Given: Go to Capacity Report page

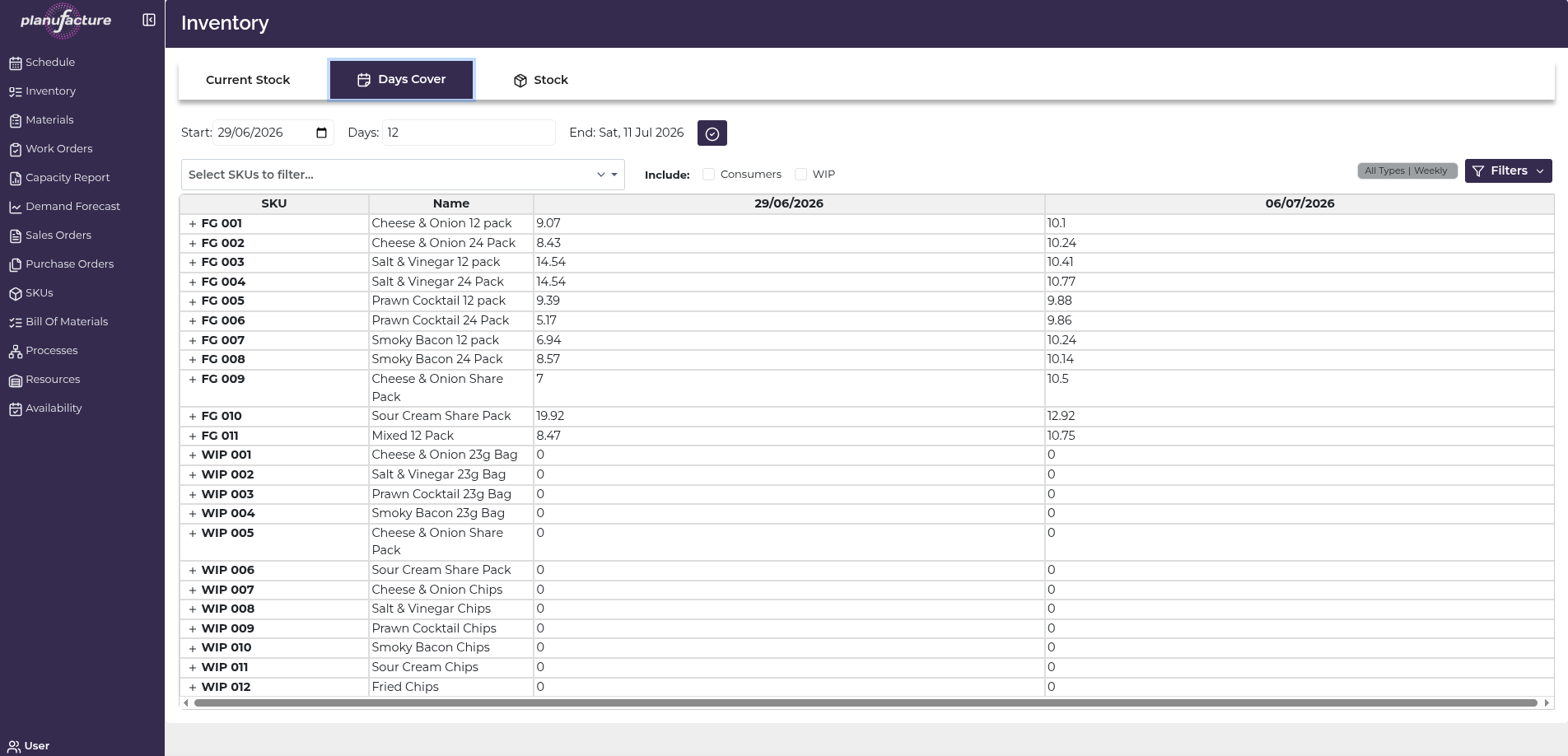Looking at the screenshot, I should point(68,178).
